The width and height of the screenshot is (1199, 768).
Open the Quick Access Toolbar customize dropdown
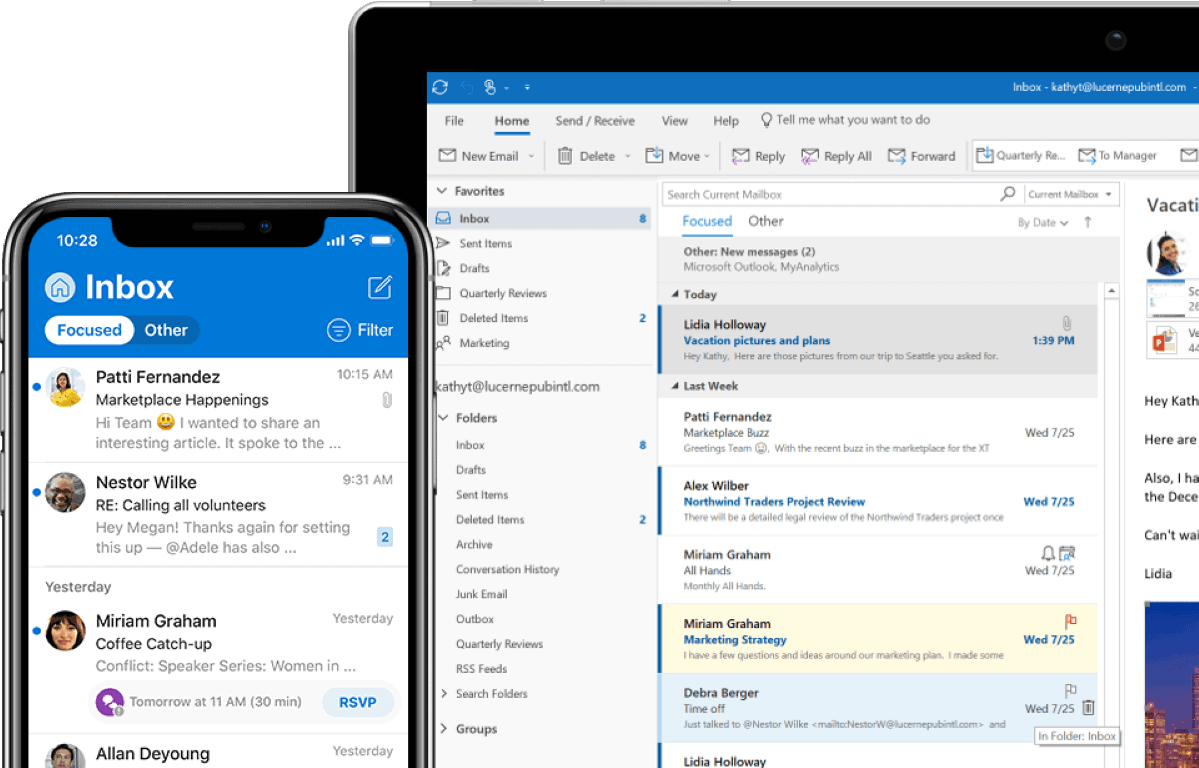point(527,87)
